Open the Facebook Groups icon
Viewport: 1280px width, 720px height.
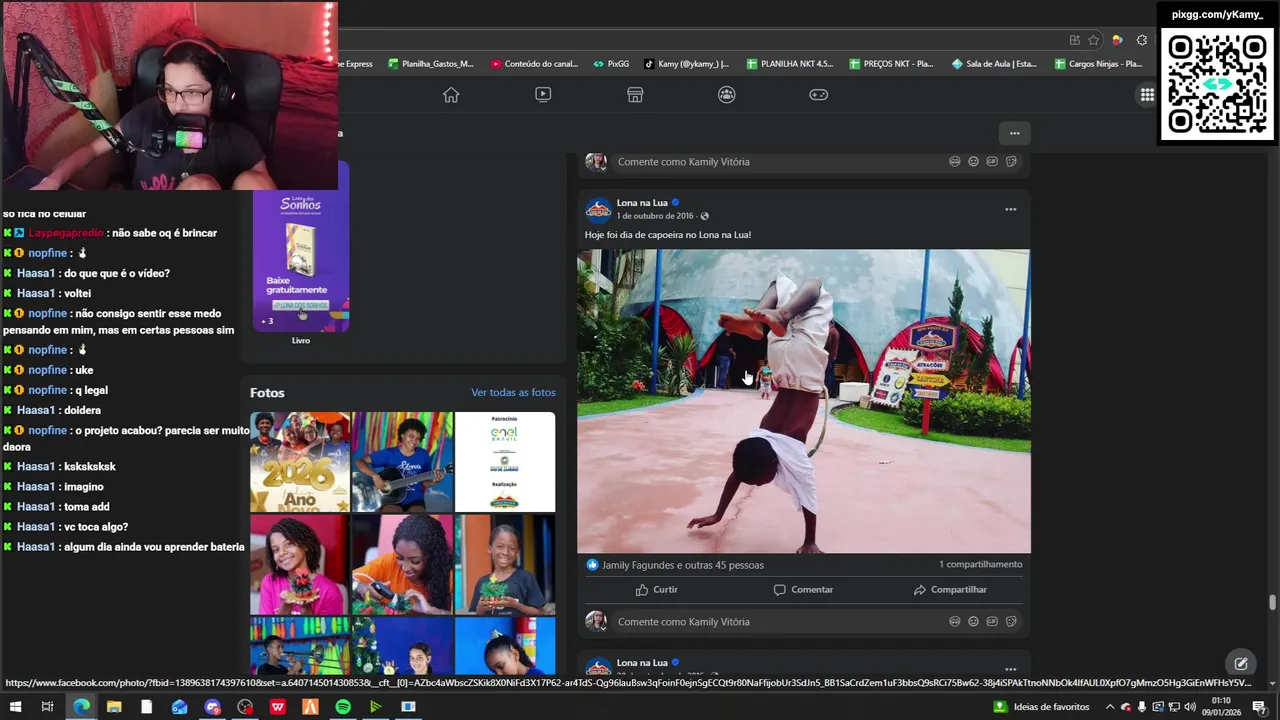pos(727,95)
